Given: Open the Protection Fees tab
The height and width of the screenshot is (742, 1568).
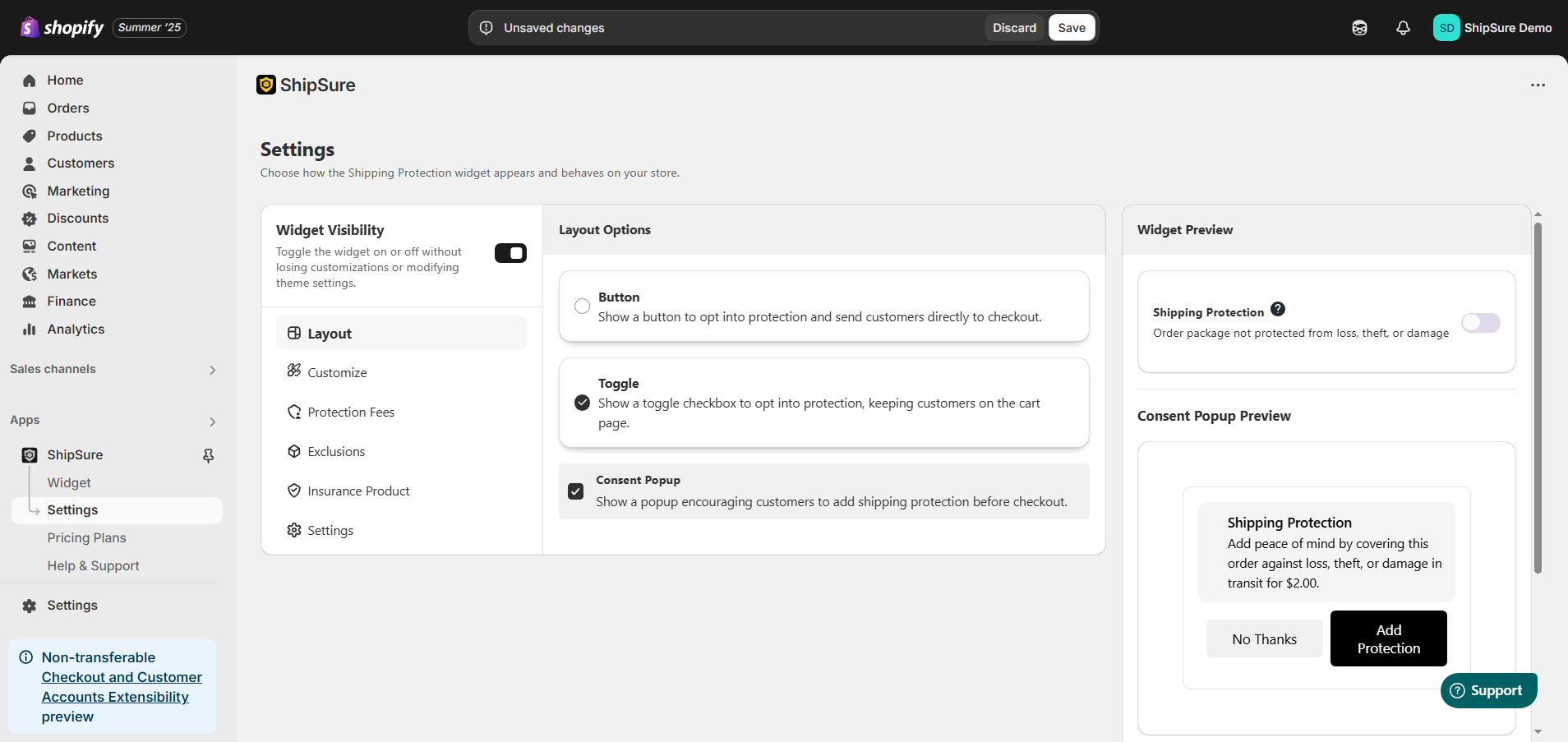Looking at the screenshot, I should click(x=401, y=412).
